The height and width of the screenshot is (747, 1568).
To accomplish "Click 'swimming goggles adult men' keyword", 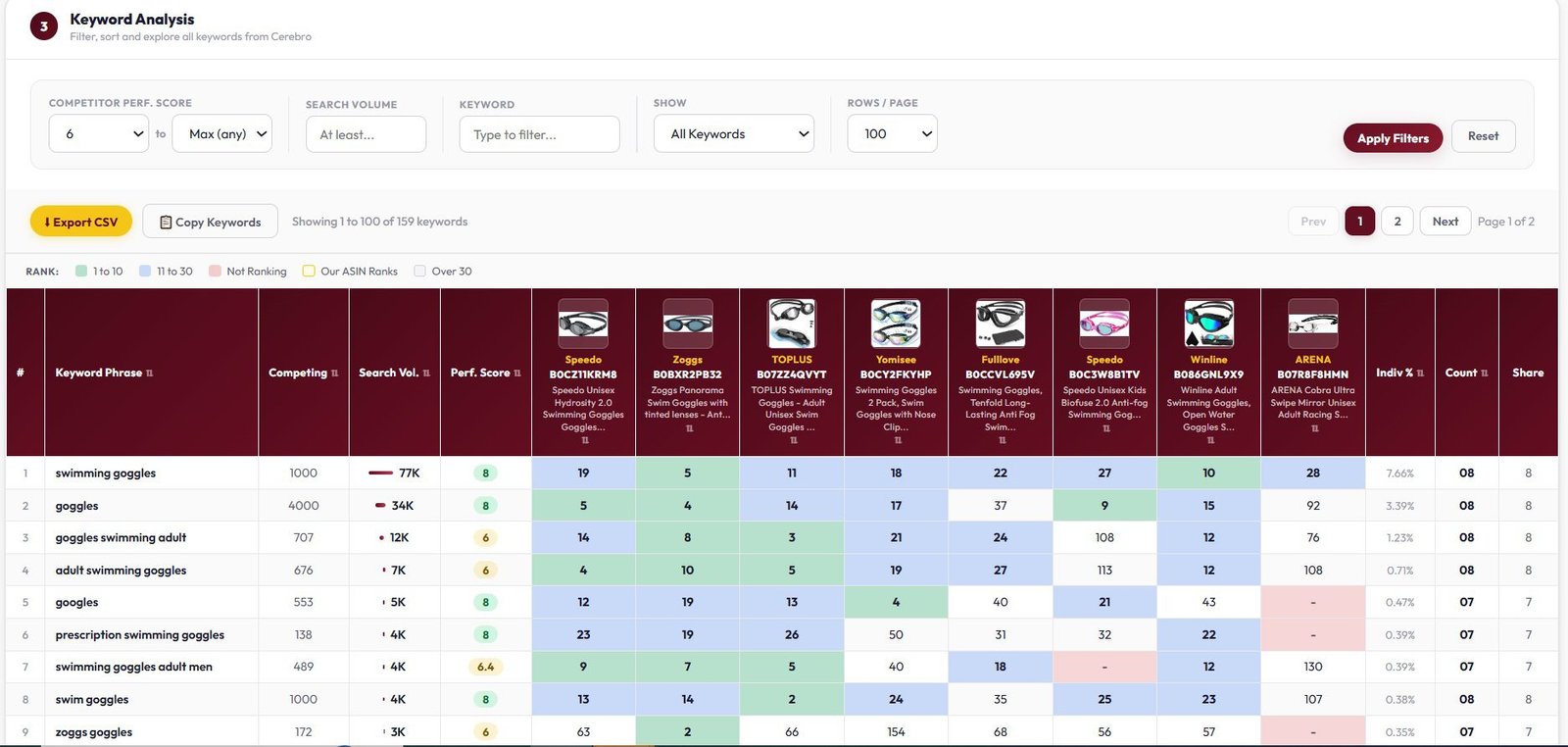I will (x=134, y=667).
